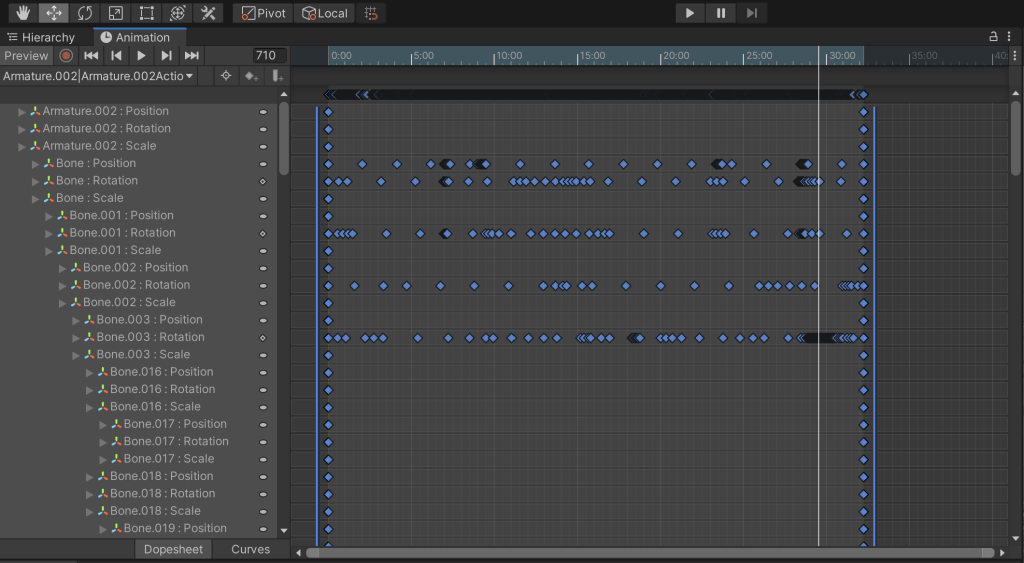Select the Rotate tool
Image resolution: width=1024 pixels, height=563 pixels.
click(x=85, y=13)
